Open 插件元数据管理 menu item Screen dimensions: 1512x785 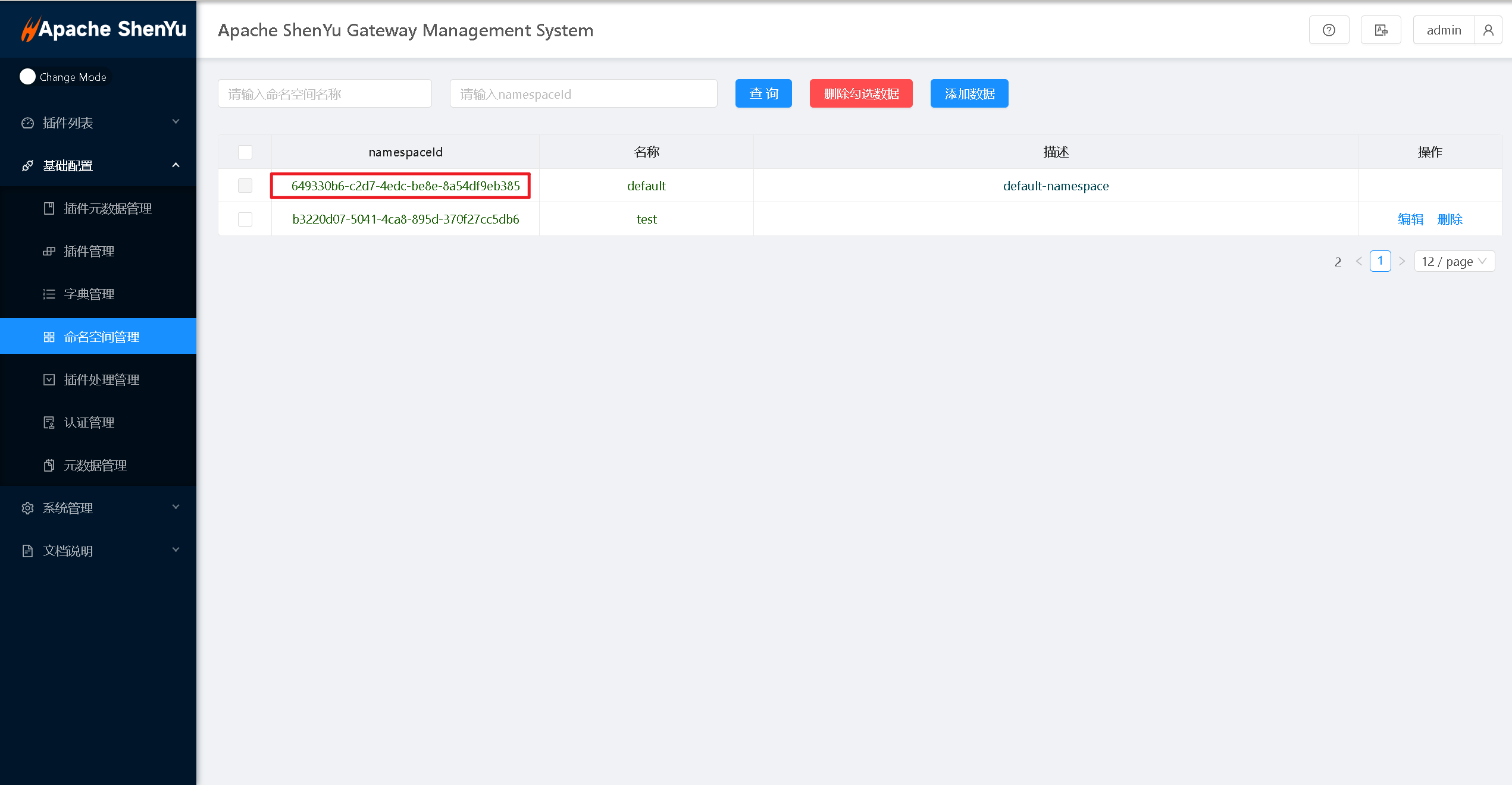coord(108,209)
